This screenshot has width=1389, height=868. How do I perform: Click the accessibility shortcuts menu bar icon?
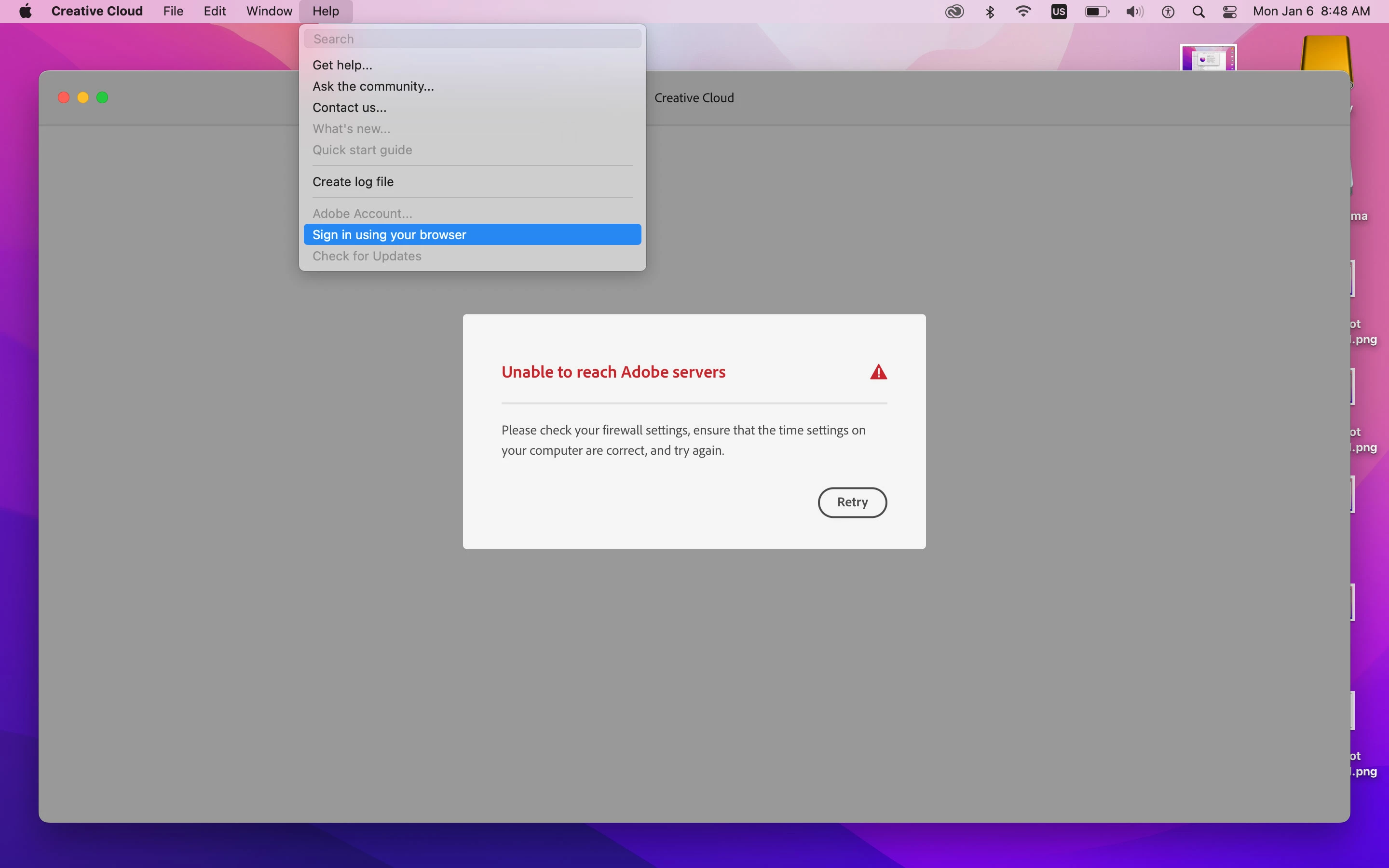(x=1168, y=12)
